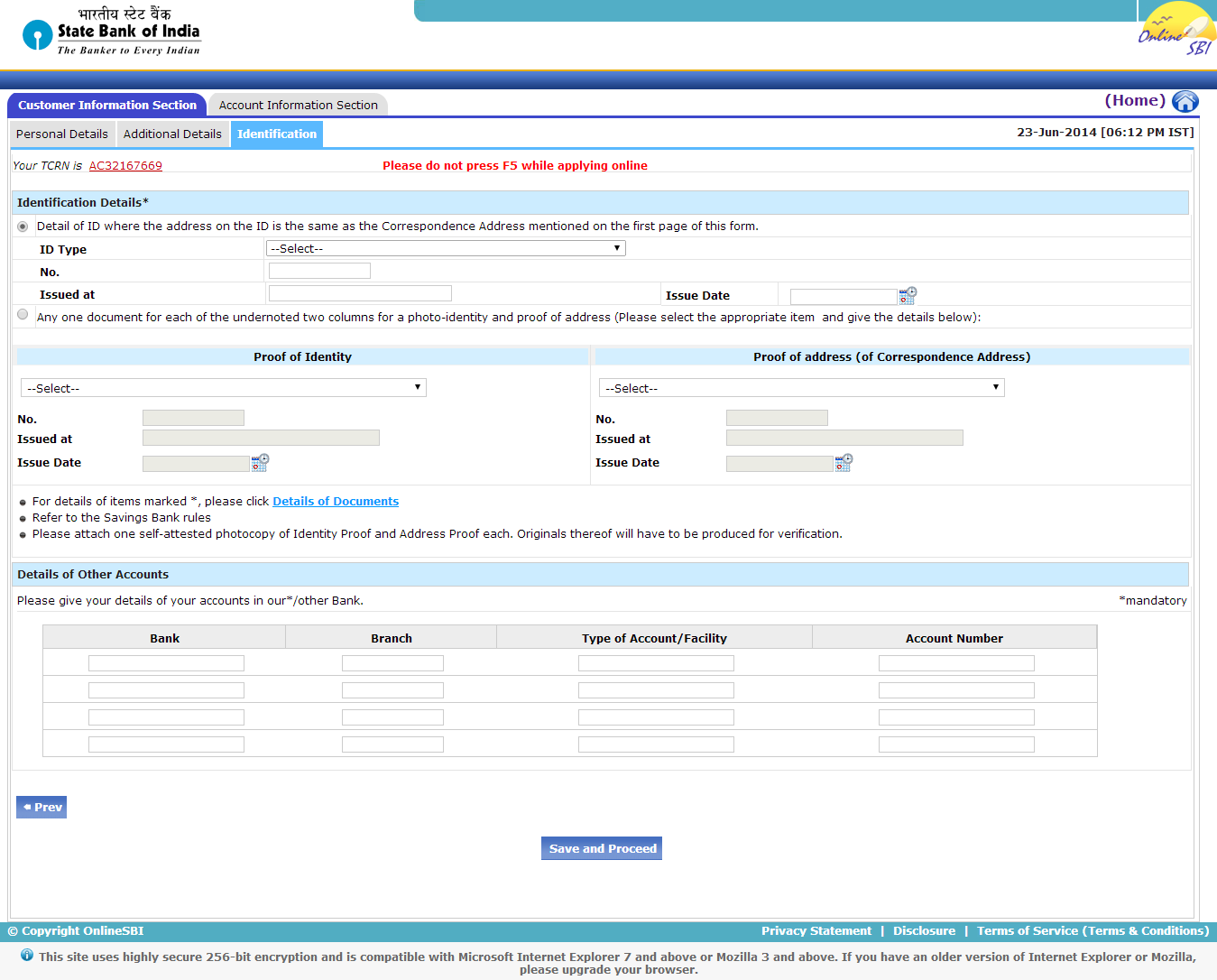Open calendar for ID Issue Date
This screenshot has width=1217, height=980.
(908, 295)
